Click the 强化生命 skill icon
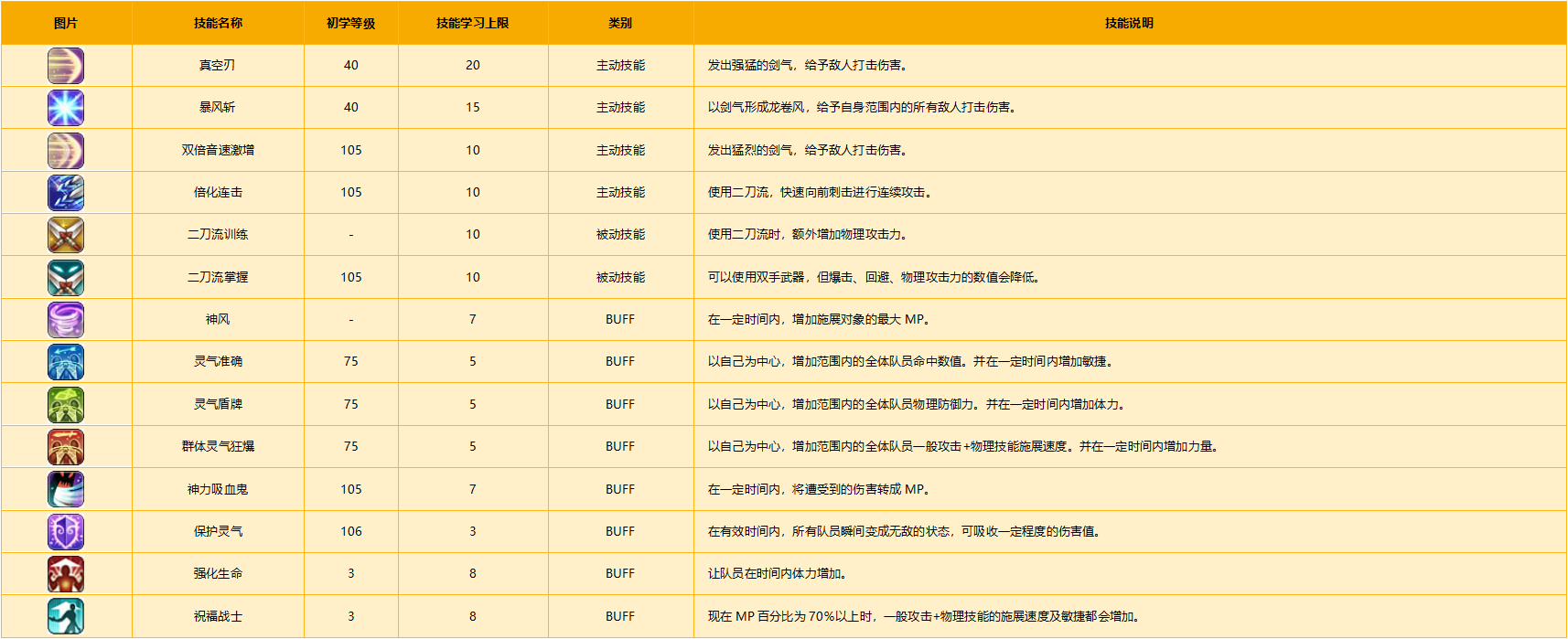The height and width of the screenshot is (639, 1568). 66,574
